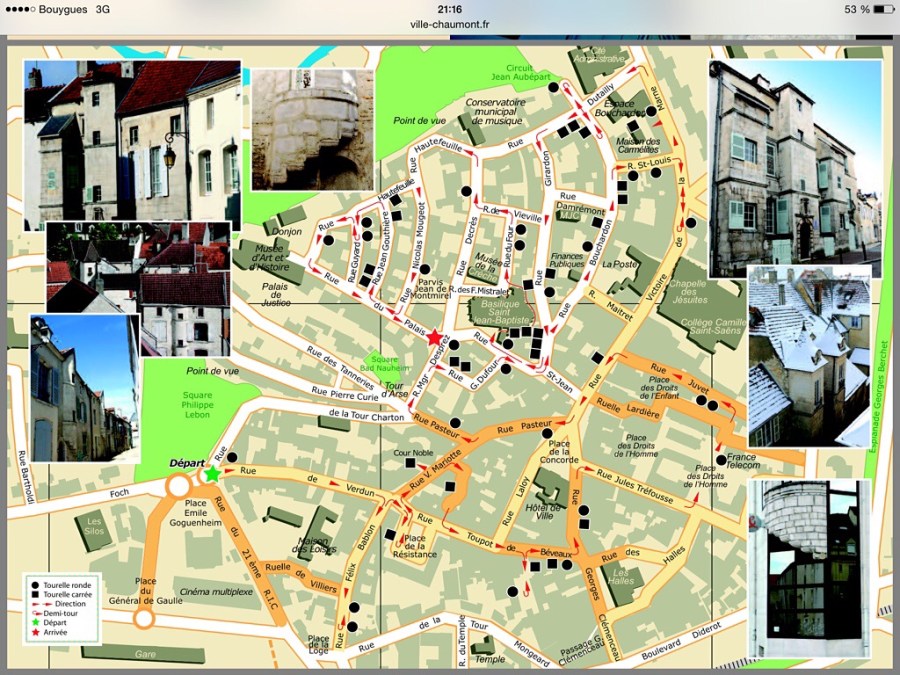Tap the red Arrivée star on the map
The width and height of the screenshot is (900, 675).
(x=434, y=338)
